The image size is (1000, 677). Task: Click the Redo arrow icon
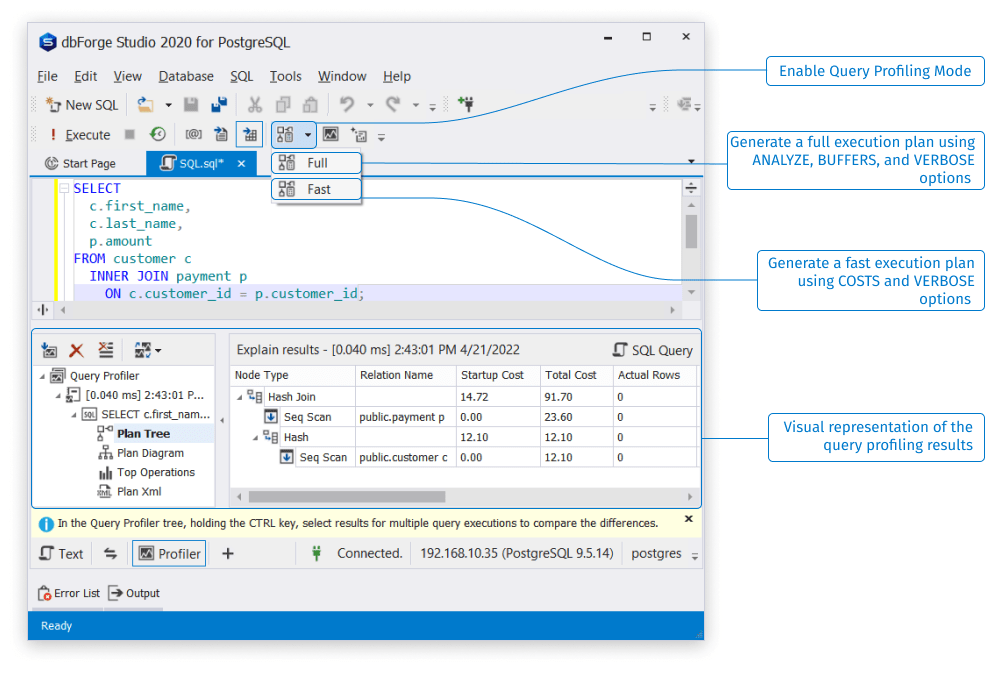(x=393, y=104)
